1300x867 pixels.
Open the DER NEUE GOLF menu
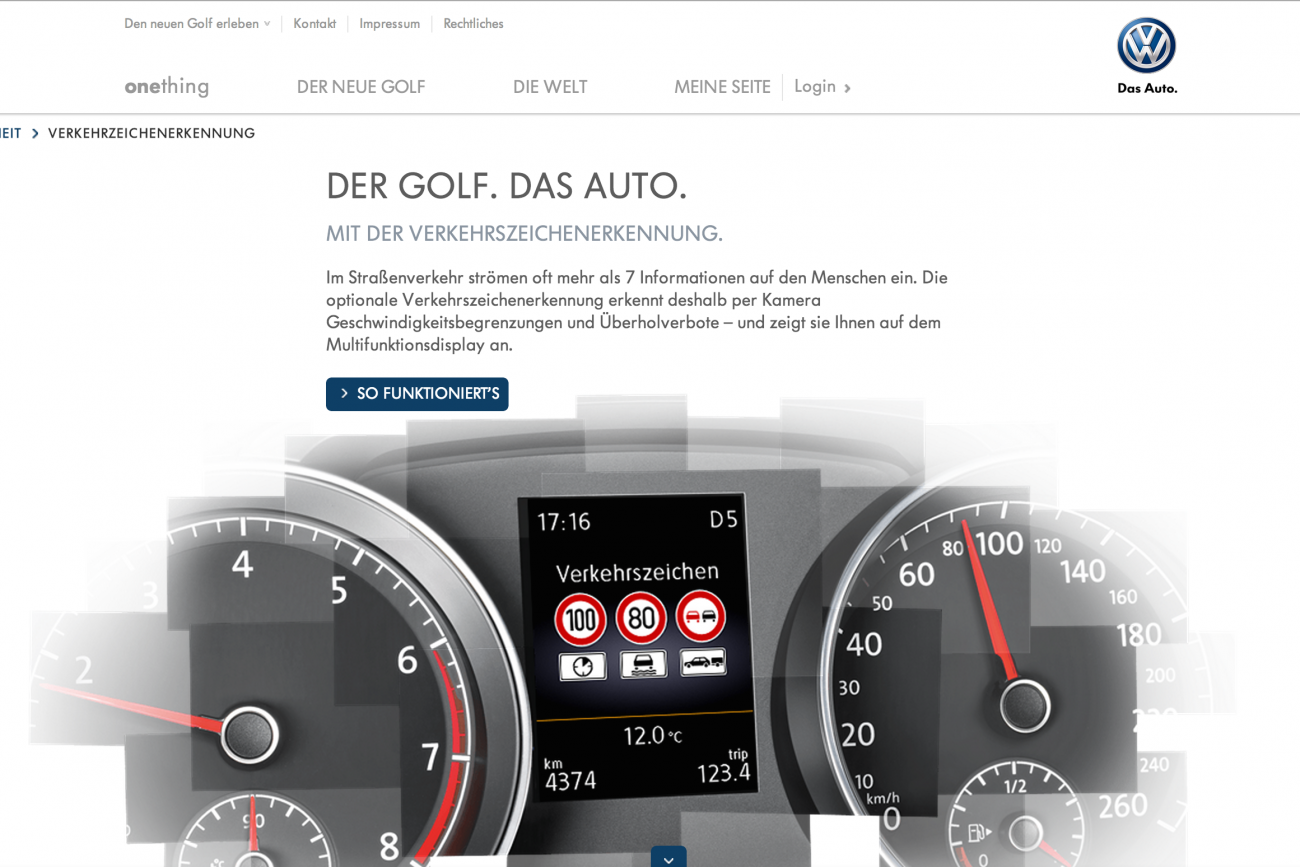(x=361, y=87)
